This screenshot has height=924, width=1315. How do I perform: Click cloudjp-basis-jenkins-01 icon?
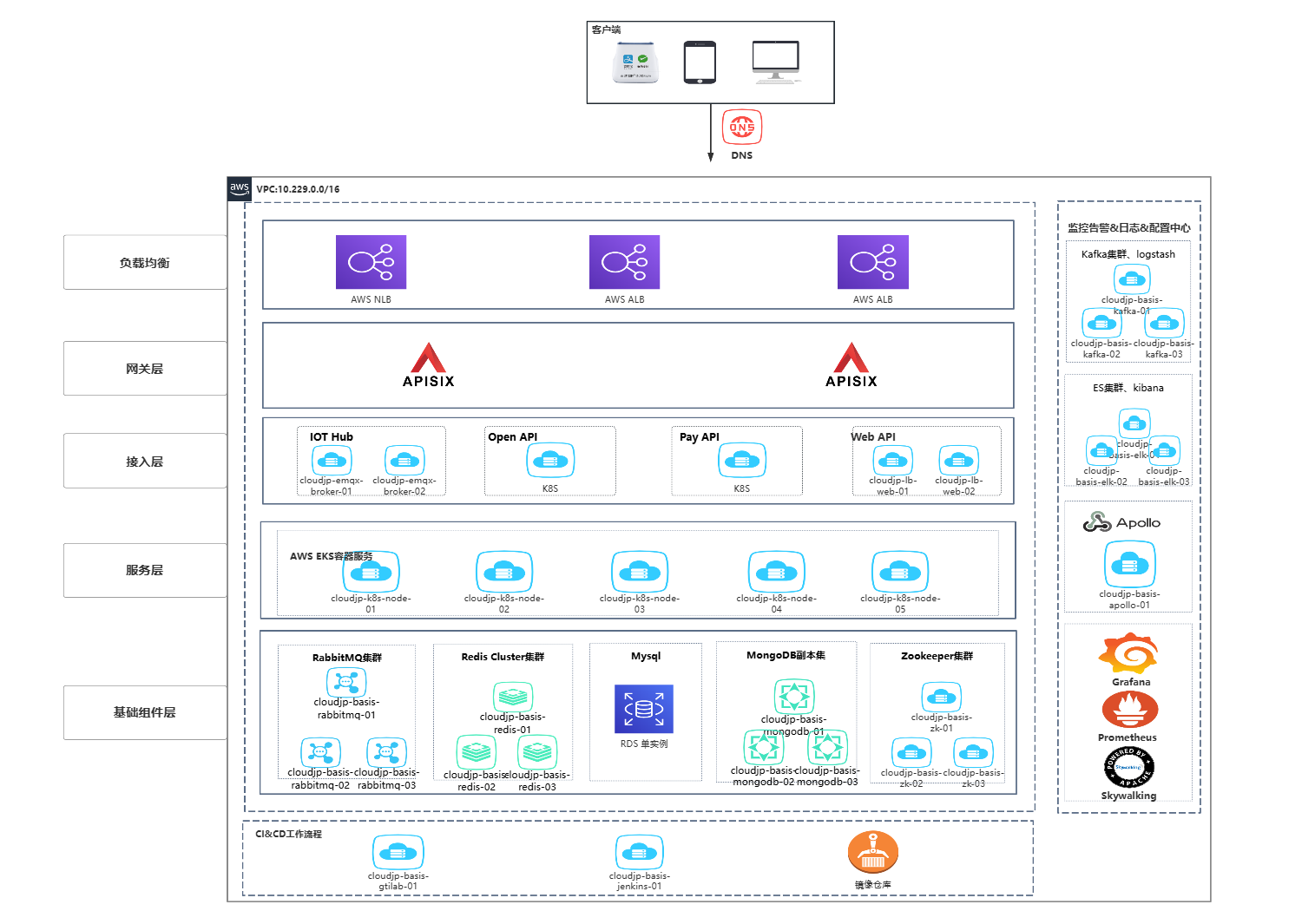[640, 852]
